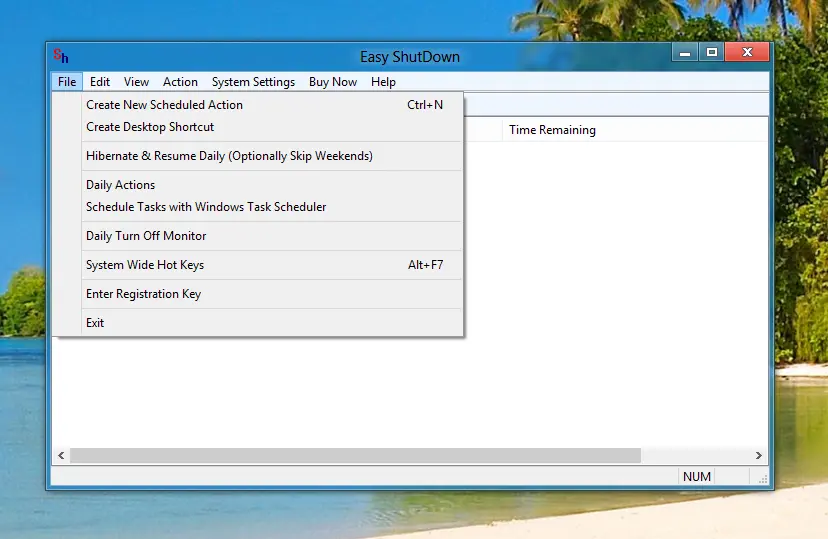Click the horizontal scrollbar thumb
This screenshot has width=828, height=539.
[355, 456]
